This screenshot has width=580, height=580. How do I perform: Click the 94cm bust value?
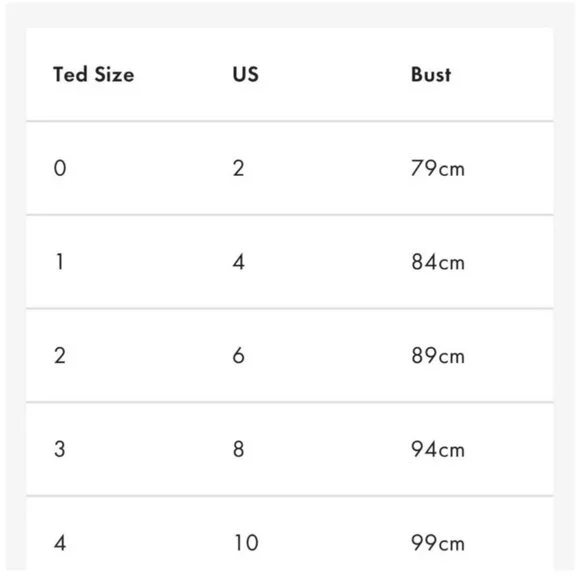coord(438,449)
